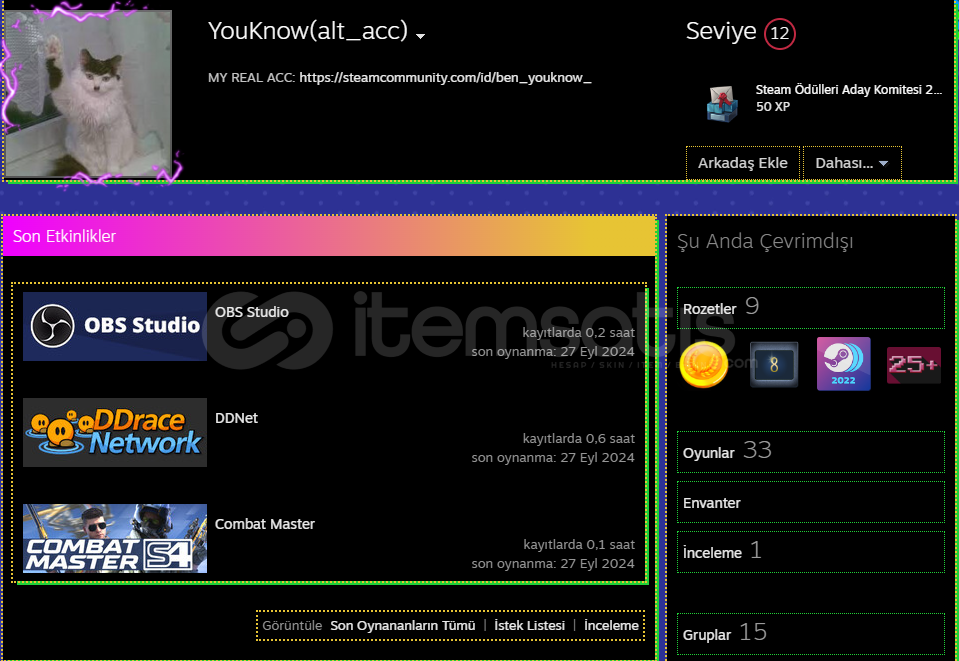Viewport: 959px width, 661px height.
Task: Expand the Dahası... dropdown menu
Action: pos(852,163)
